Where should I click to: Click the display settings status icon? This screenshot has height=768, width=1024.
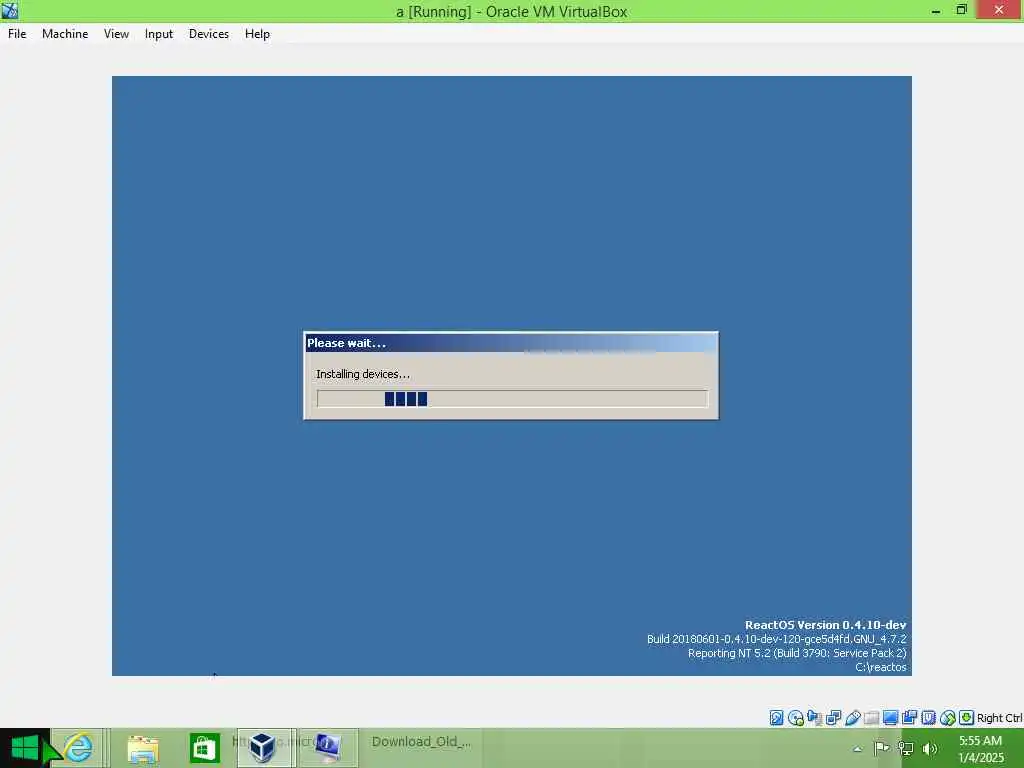click(890, 718)
